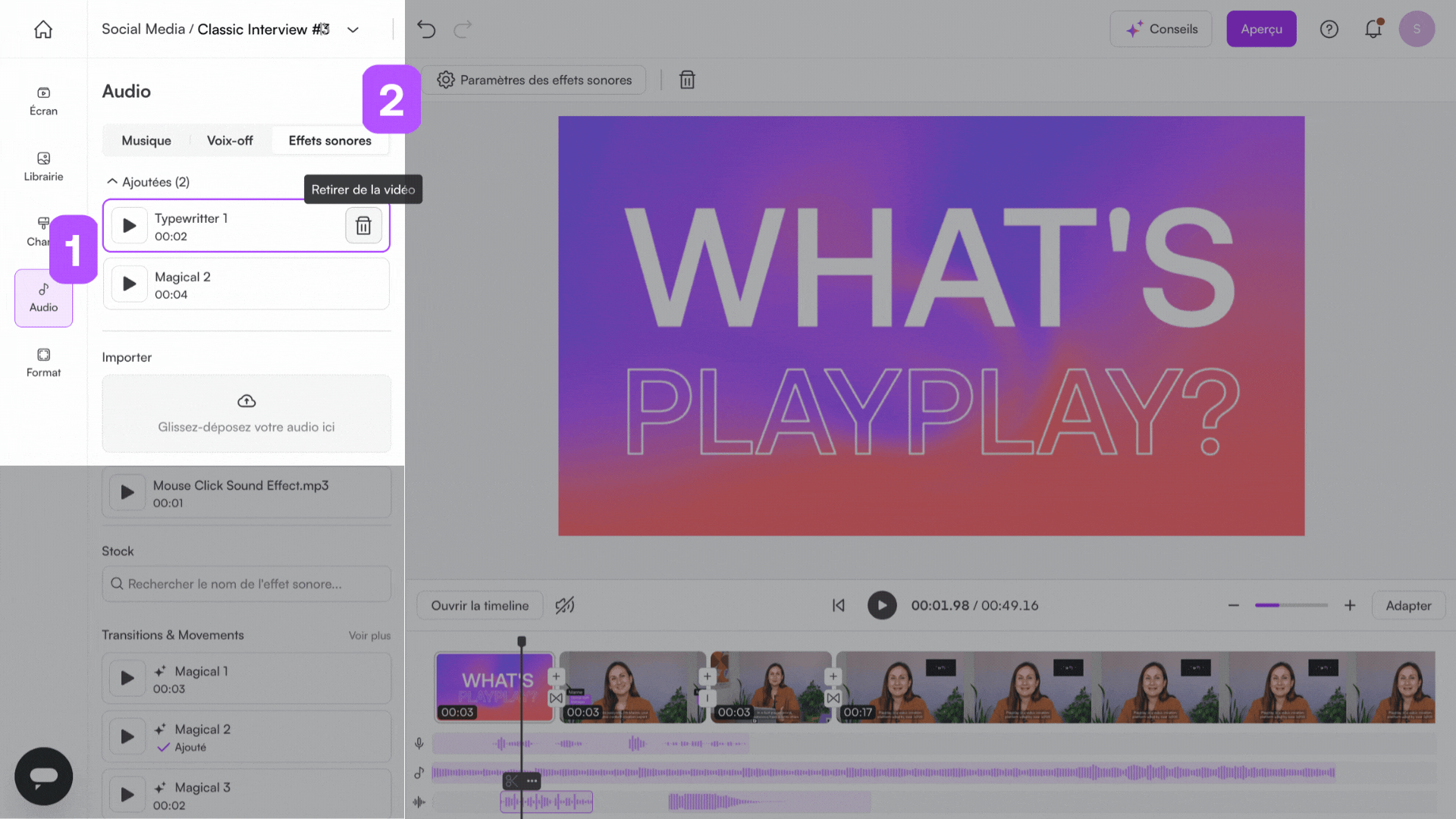1456x819 pixels.
Task: Open the Librairie sidebar panel
Action: coord(43,166)
